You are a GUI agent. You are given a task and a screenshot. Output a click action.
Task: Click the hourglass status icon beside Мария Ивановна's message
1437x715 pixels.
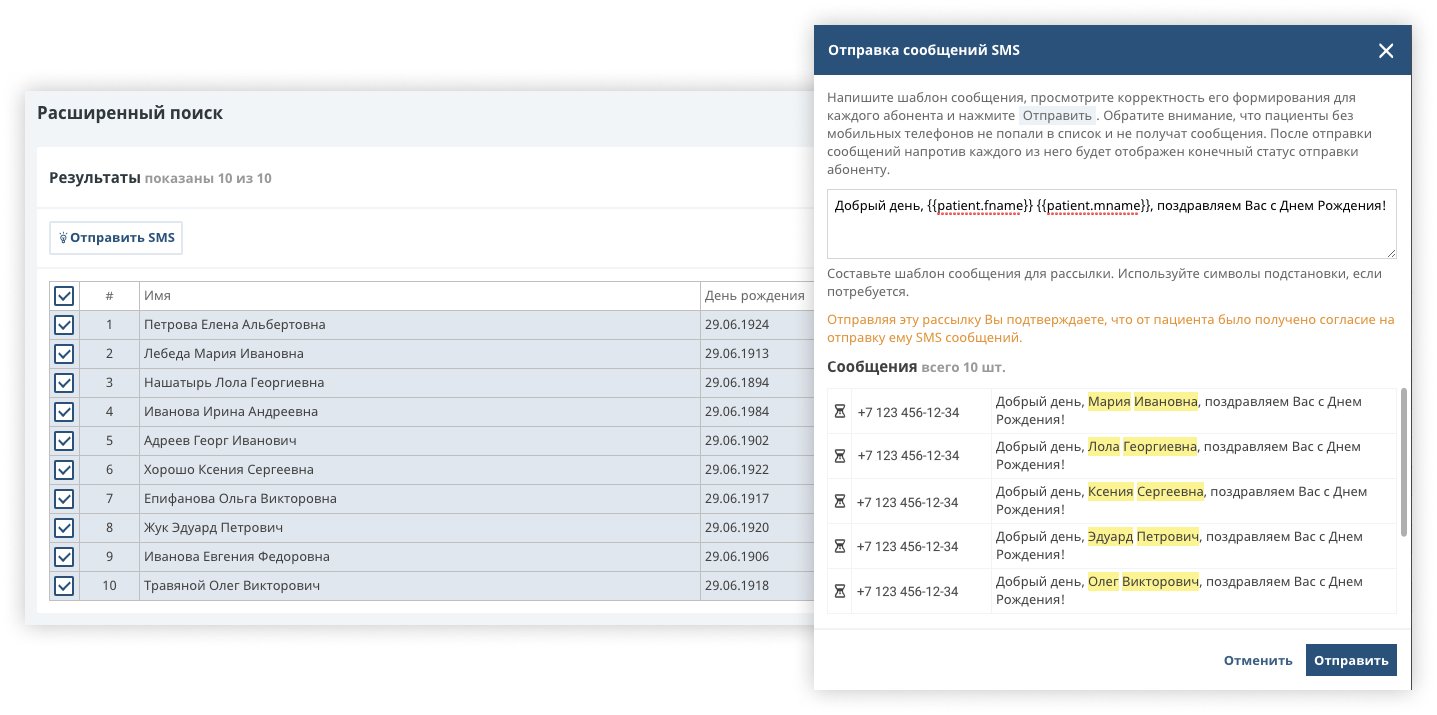tap(839, 411)
